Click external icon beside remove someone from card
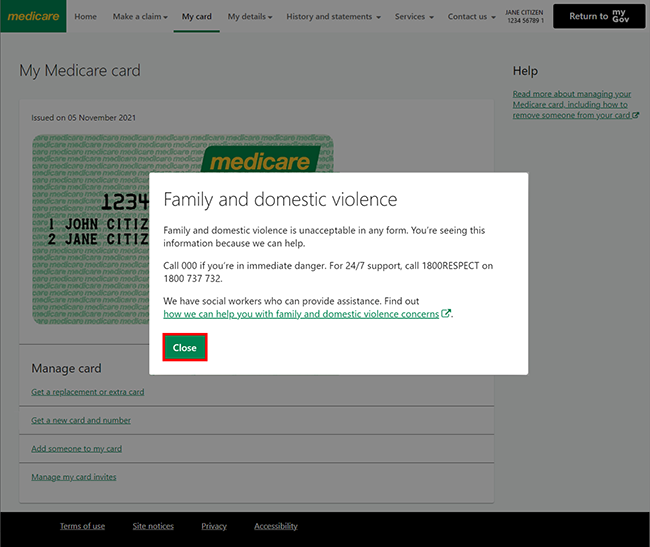The width and height of the screenshot is (650, 547). click(635, 115)
